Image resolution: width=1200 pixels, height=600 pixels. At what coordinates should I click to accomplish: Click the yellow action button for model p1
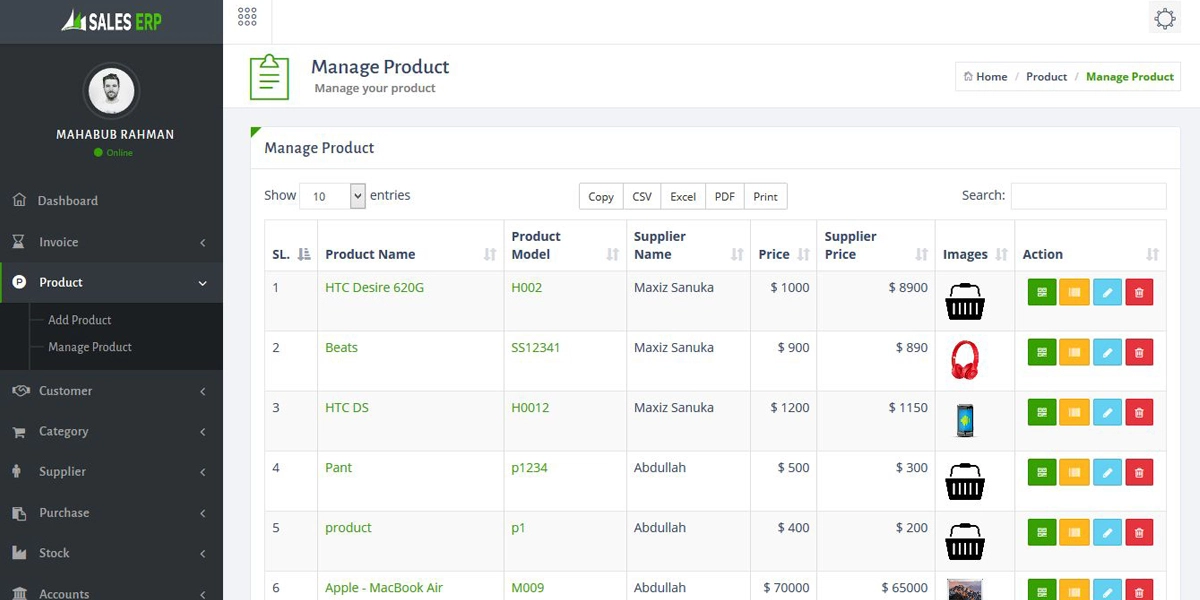coord(1074,532)
